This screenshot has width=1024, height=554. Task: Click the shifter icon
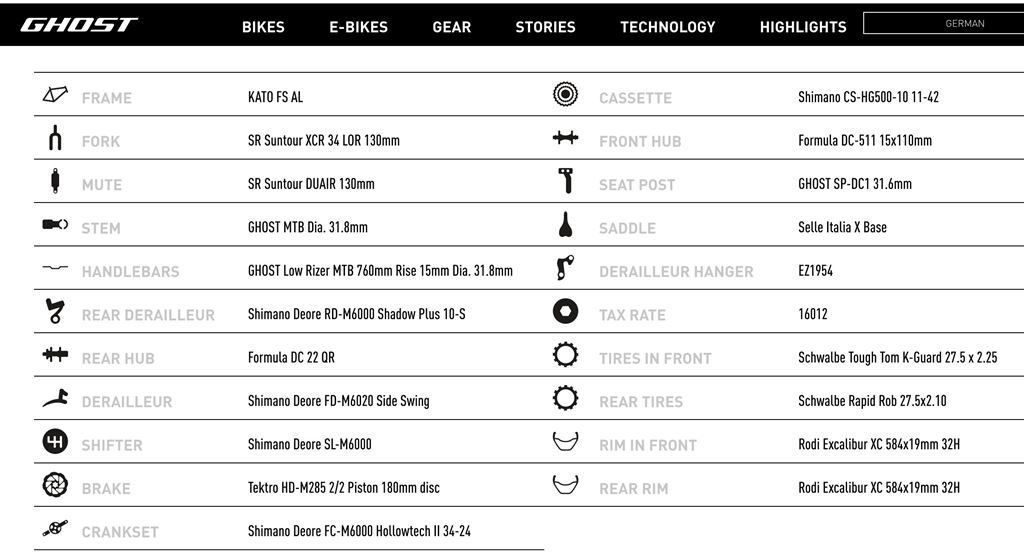click(x=55, y=442)
